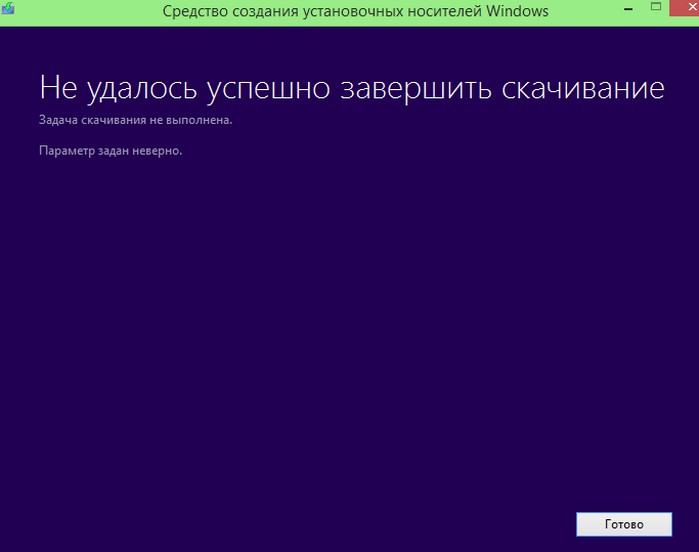Minimize the media creation tool window
The width and height of the screenshot is (699, 552).
point(627,8)
